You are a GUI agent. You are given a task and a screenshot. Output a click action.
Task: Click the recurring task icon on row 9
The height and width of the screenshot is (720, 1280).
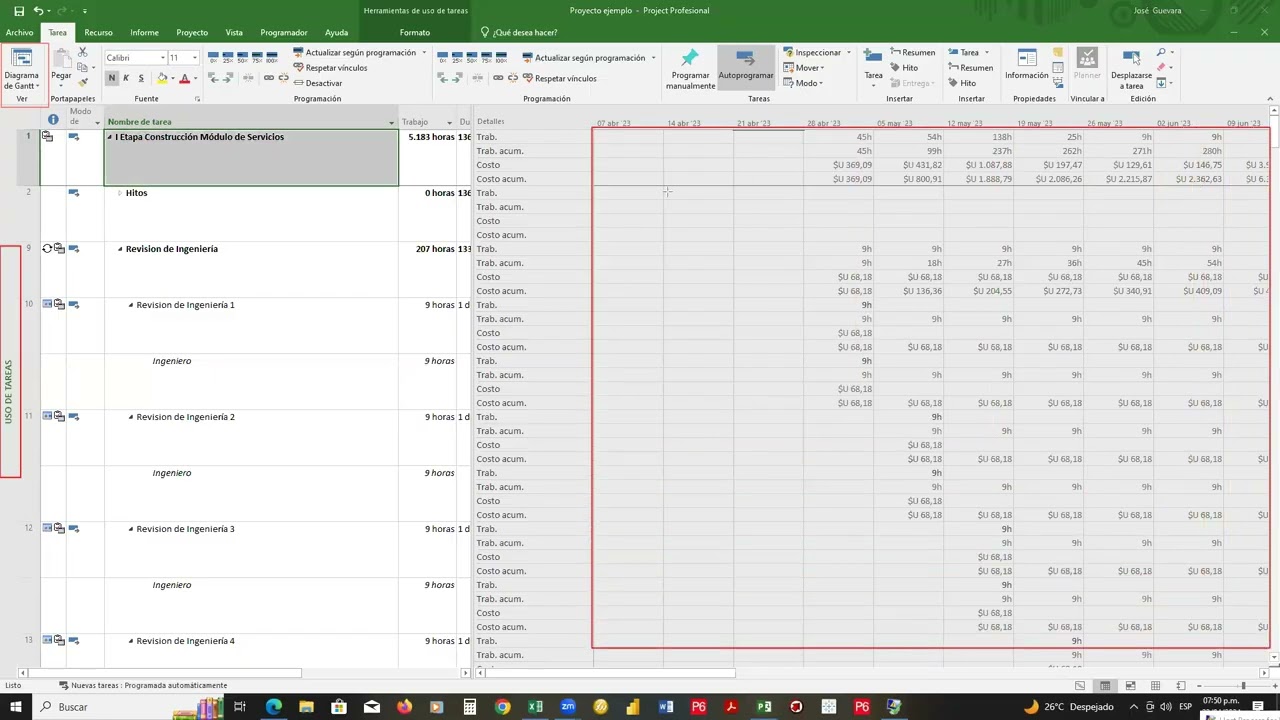[x=47, y=249]
